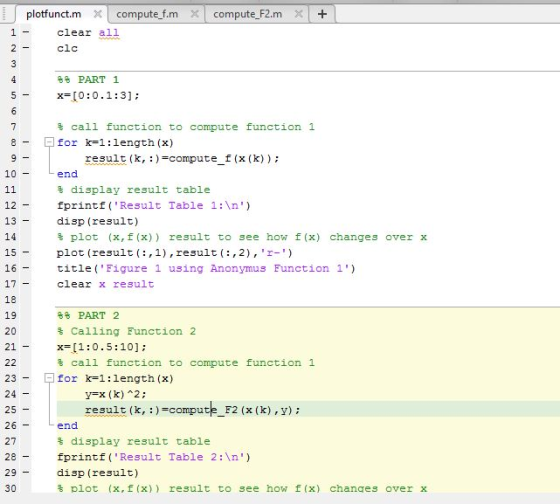
Task: Click the 'end' keyword on line 26
Action: tap(67, 425)
